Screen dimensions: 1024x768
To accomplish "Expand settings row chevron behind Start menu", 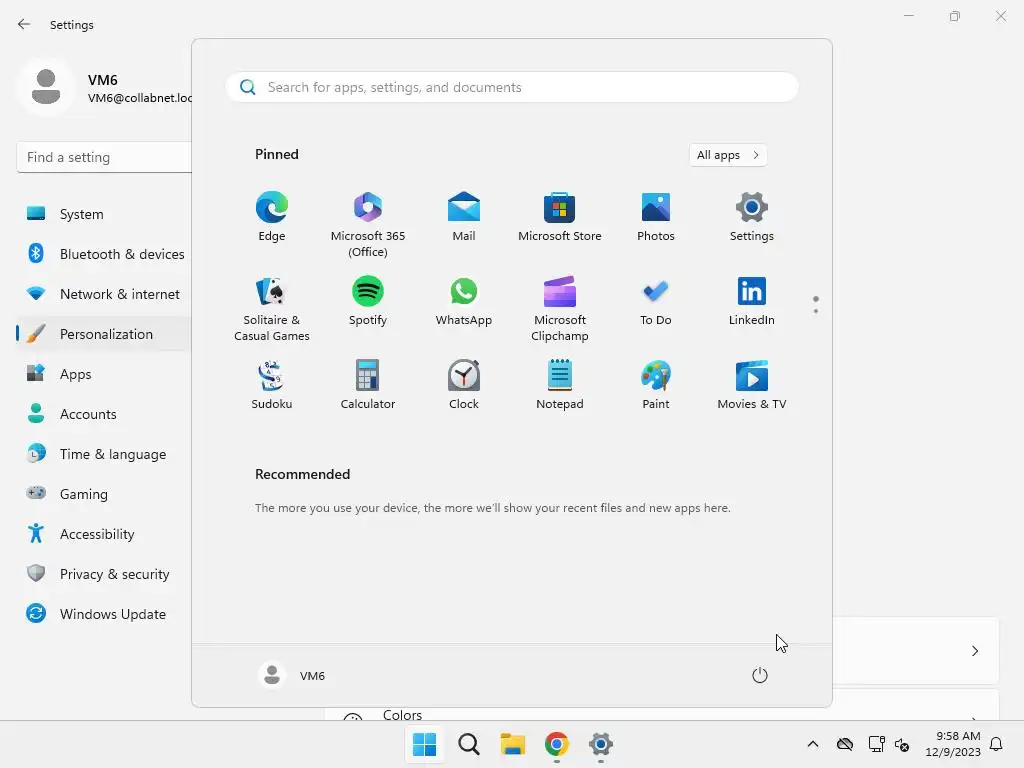I will click(x=975, y=651).
